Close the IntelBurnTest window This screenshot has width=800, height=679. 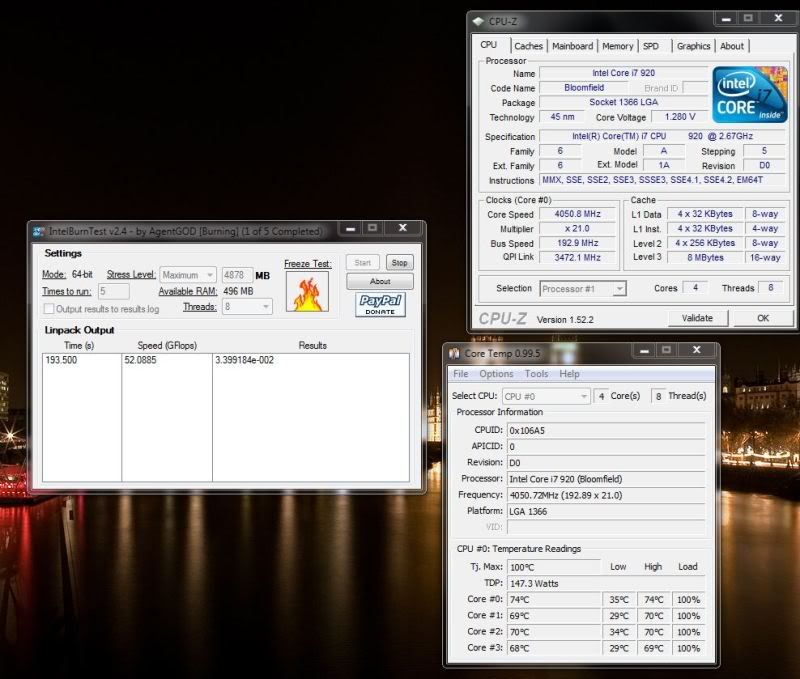(403, 228)
